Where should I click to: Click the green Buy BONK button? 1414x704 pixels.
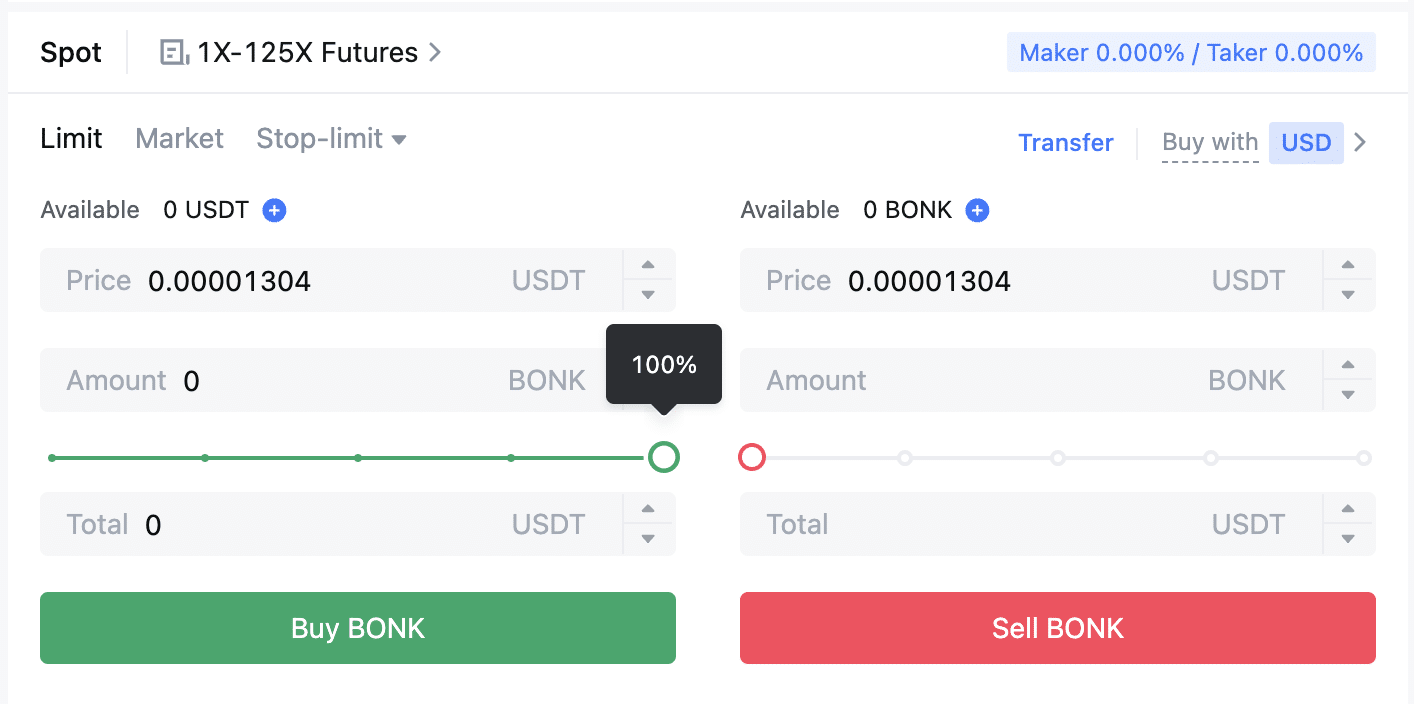pos(358,628)
